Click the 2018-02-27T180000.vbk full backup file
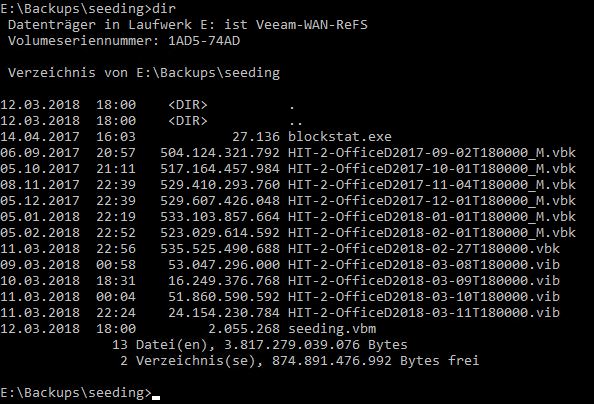 click(x=424, y=249)
